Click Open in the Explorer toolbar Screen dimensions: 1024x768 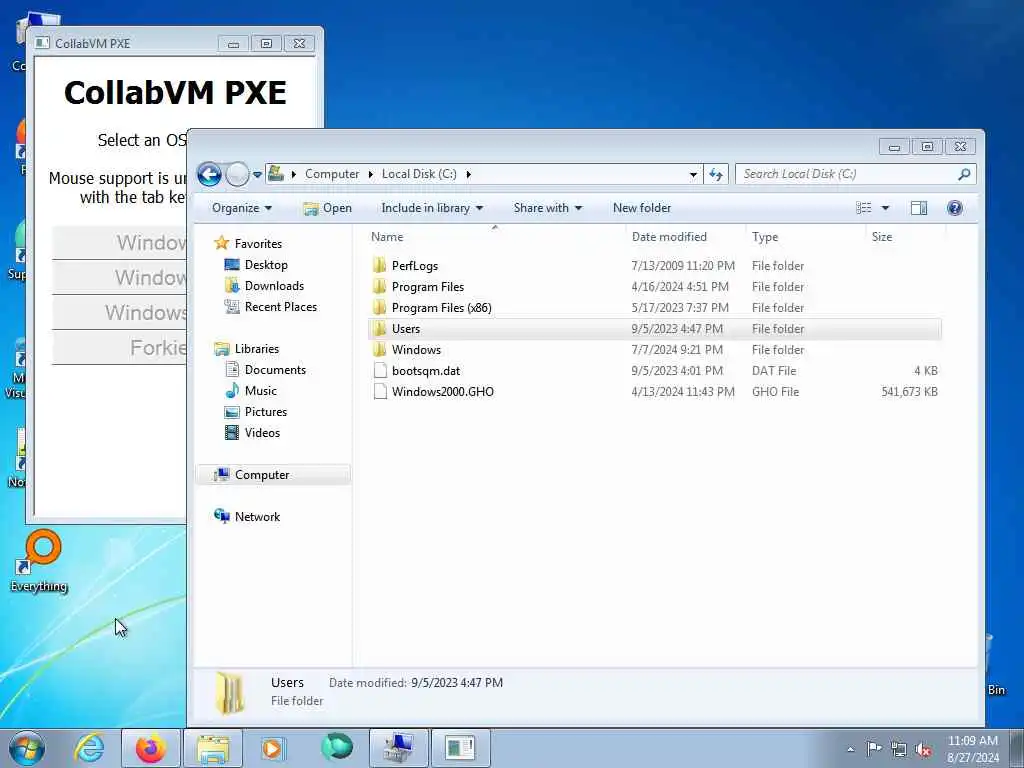point(327,208)
